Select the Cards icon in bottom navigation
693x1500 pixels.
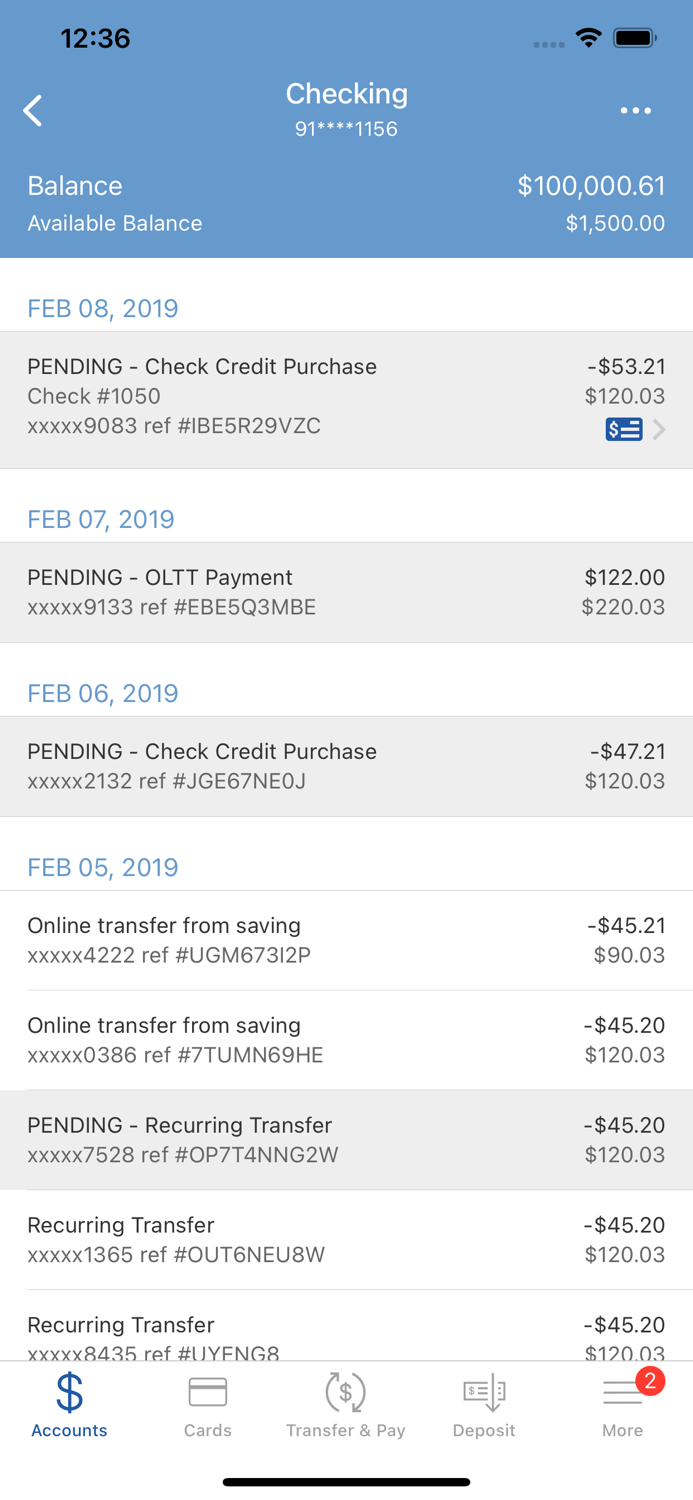(207, 1388)
